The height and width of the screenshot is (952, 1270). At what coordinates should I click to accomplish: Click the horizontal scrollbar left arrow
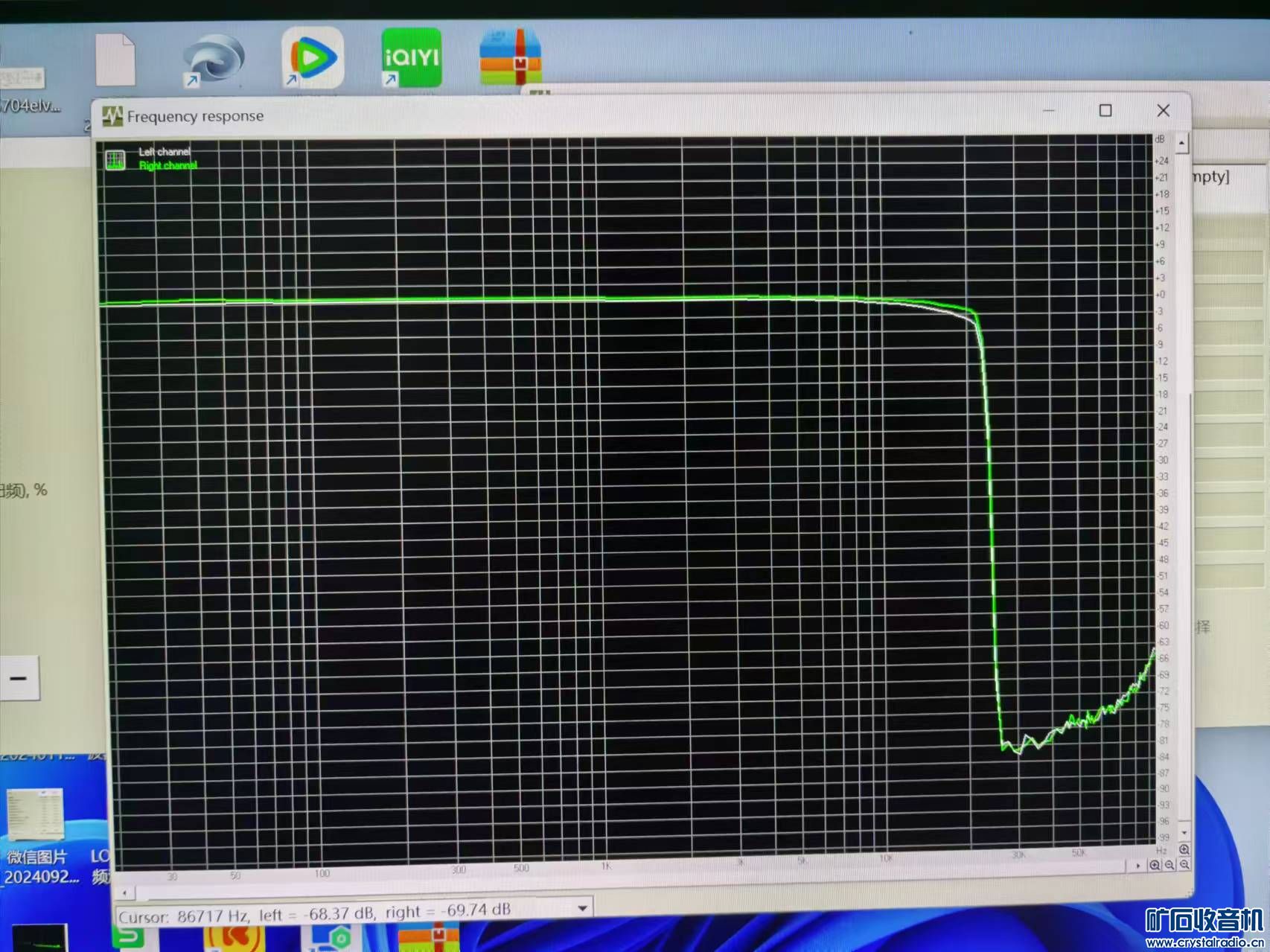coord(124,892)
